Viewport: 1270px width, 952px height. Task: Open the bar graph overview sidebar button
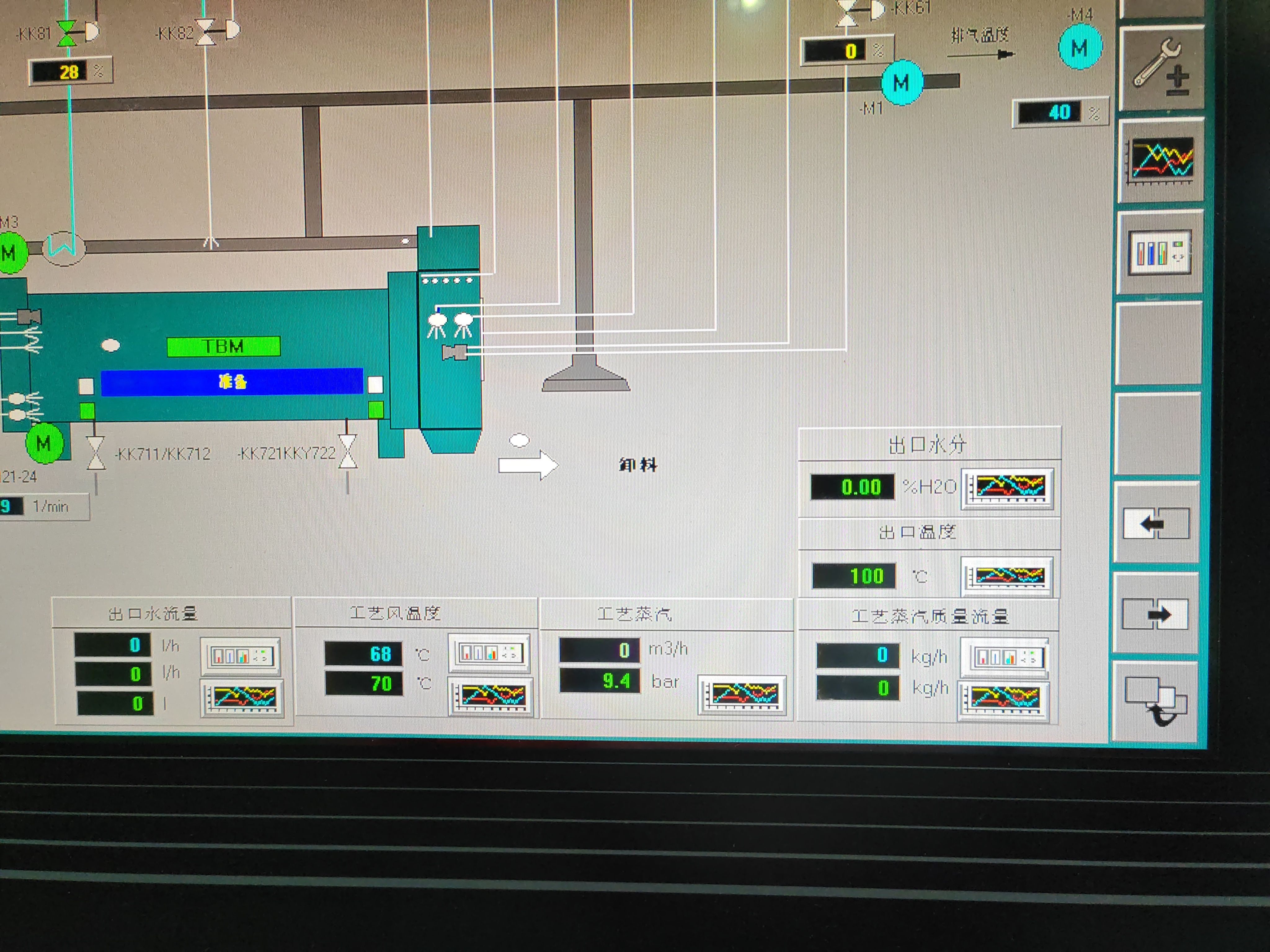point(1159,253)
